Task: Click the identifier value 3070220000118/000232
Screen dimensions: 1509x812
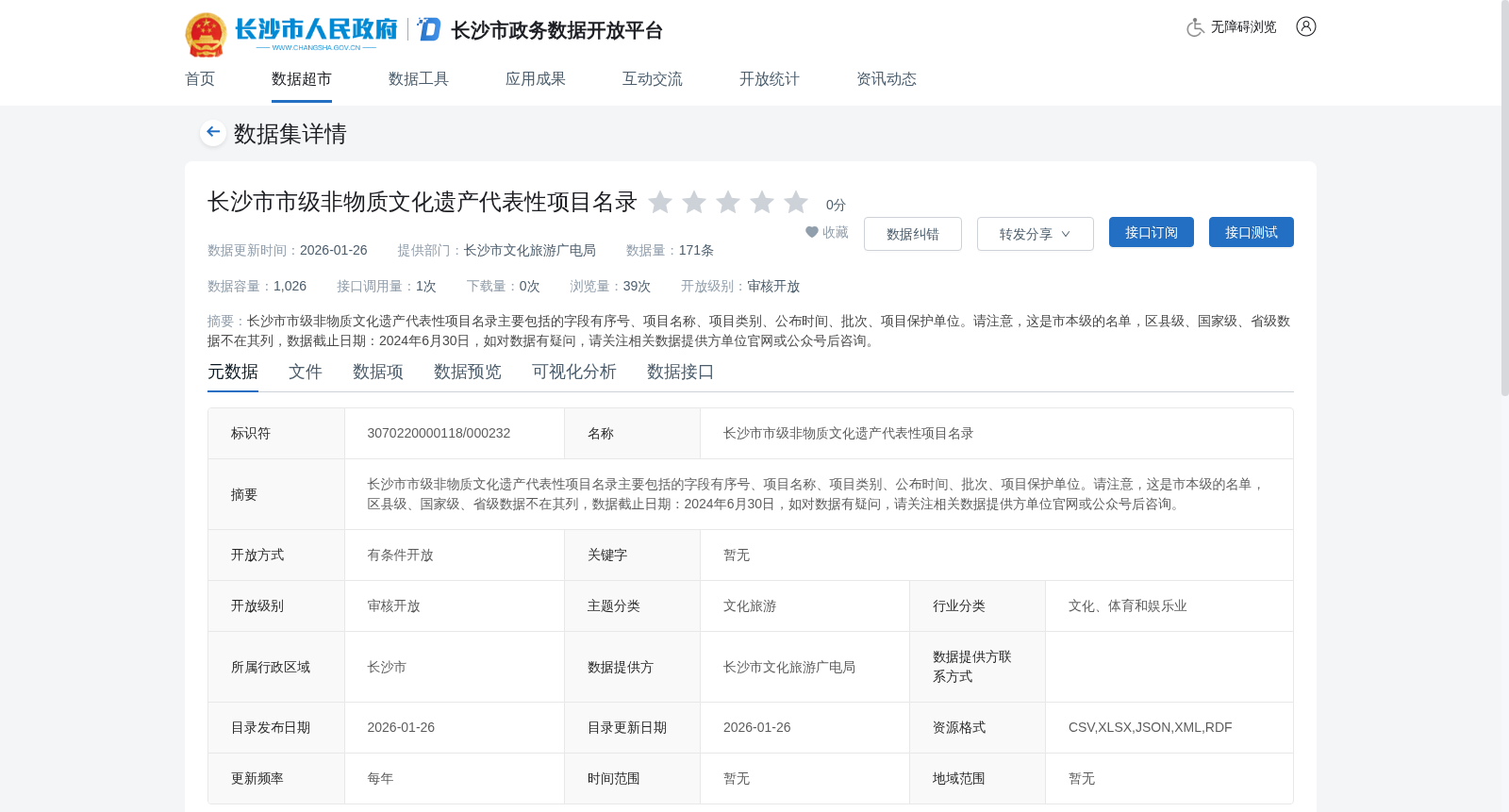Action: (x=439, y=433)
